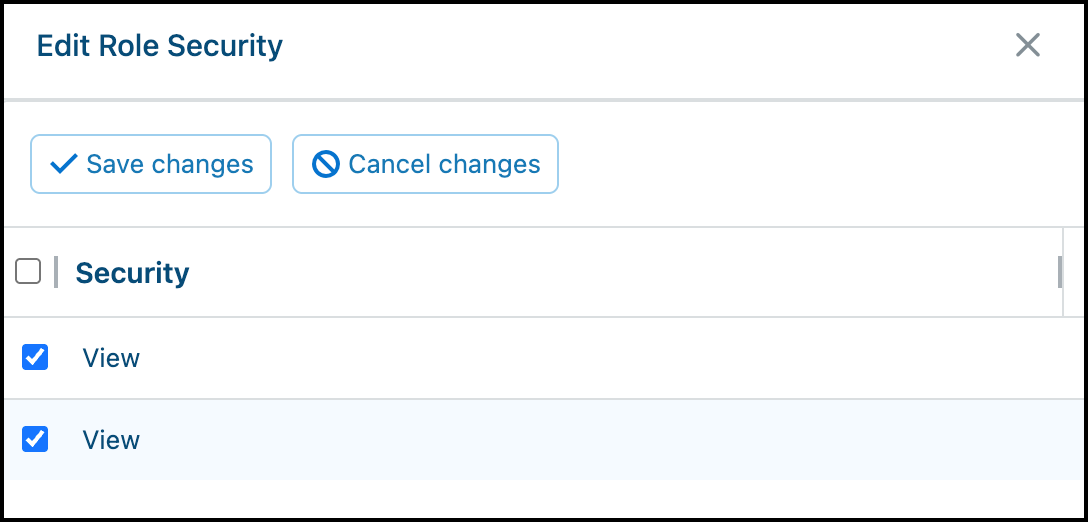Select the highlighted second View row label
This screenshot has width=1088, height=522.
point(111,440)
